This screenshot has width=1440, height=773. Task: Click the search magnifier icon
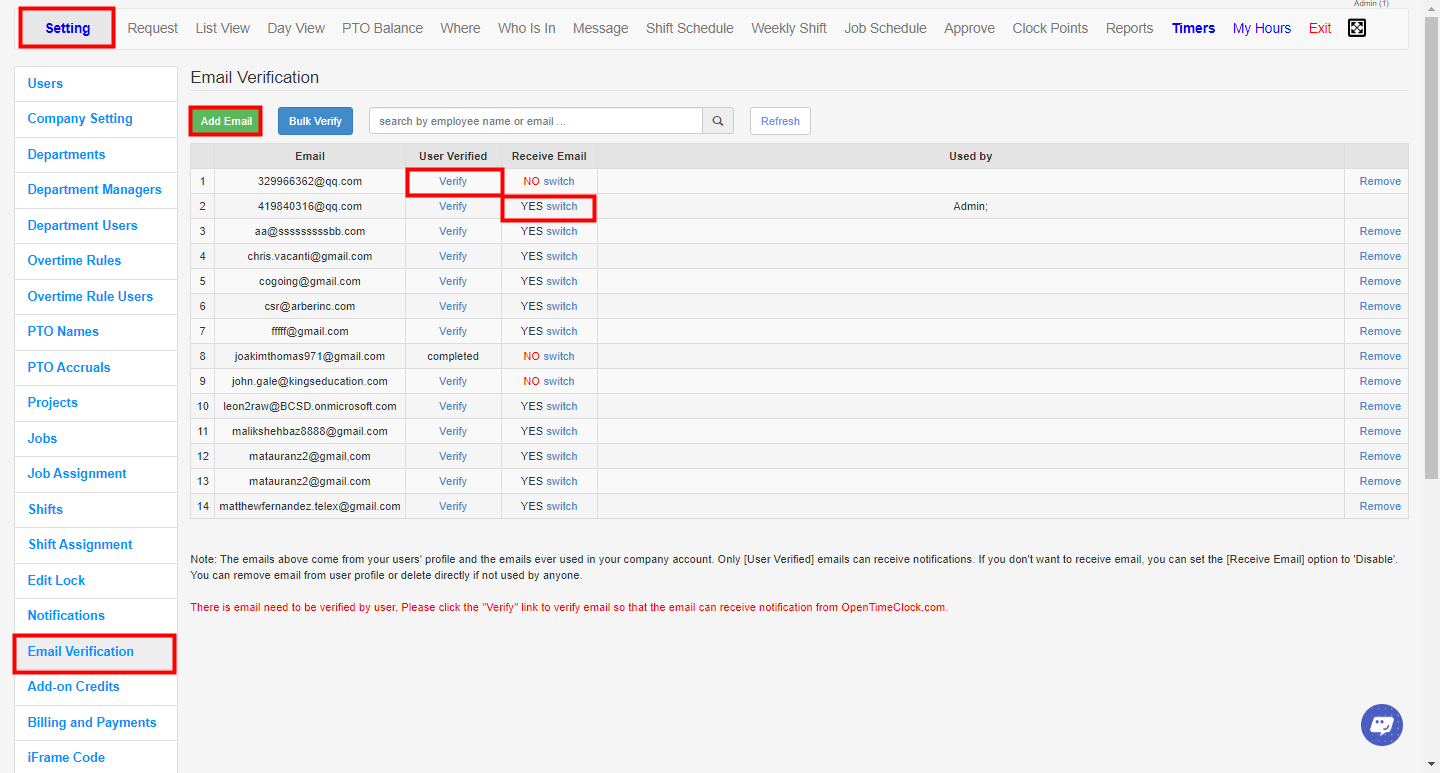717,120
